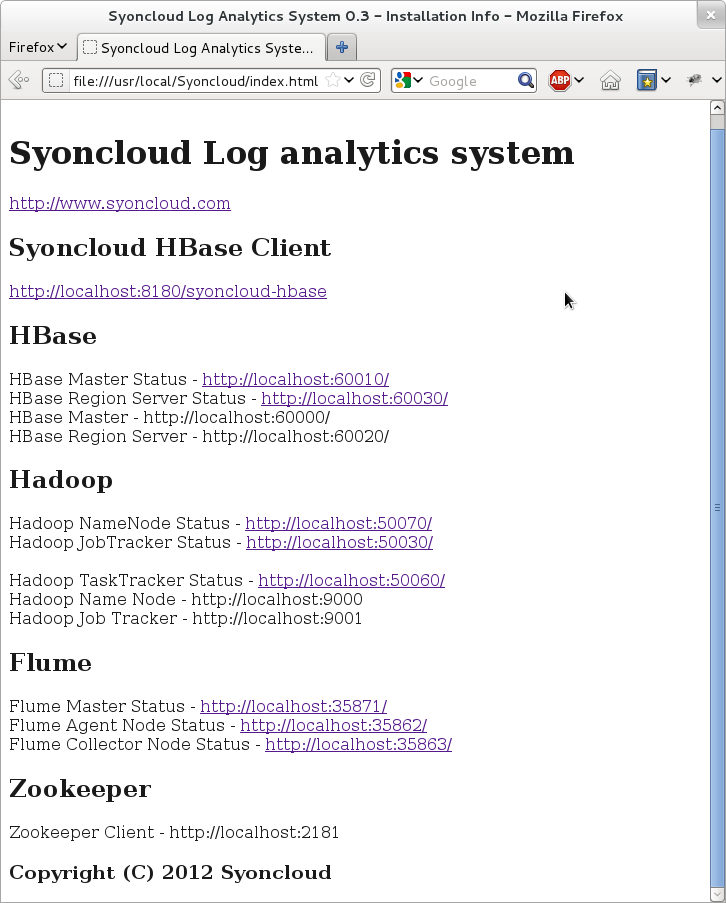Open Flume Master Status link localhost:35871
Screen dimensions: 726x903
coord(294,707)
